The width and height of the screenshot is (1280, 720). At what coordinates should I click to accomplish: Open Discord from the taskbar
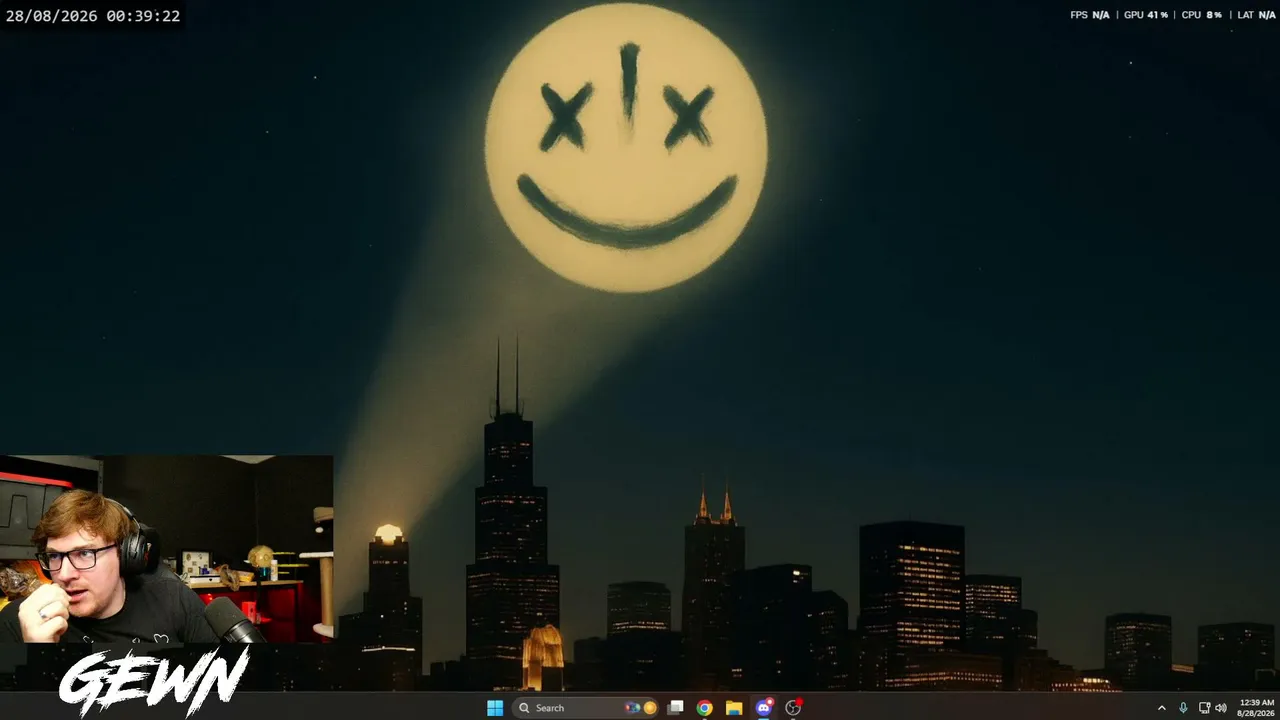pyautogui.click(x=764, y=708)
